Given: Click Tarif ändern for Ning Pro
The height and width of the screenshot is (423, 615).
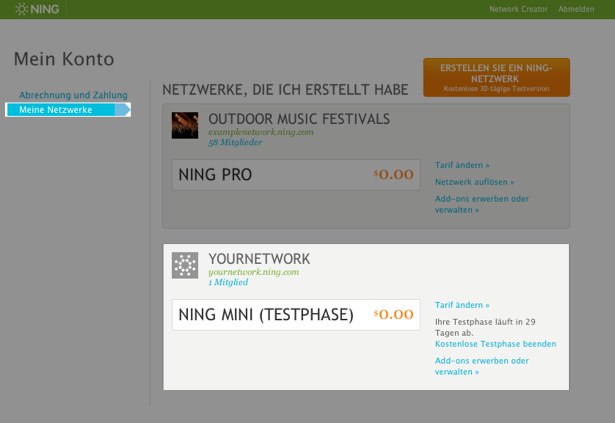Looking at the screenshot, I should pyautogui.click(x=462, y=165).
